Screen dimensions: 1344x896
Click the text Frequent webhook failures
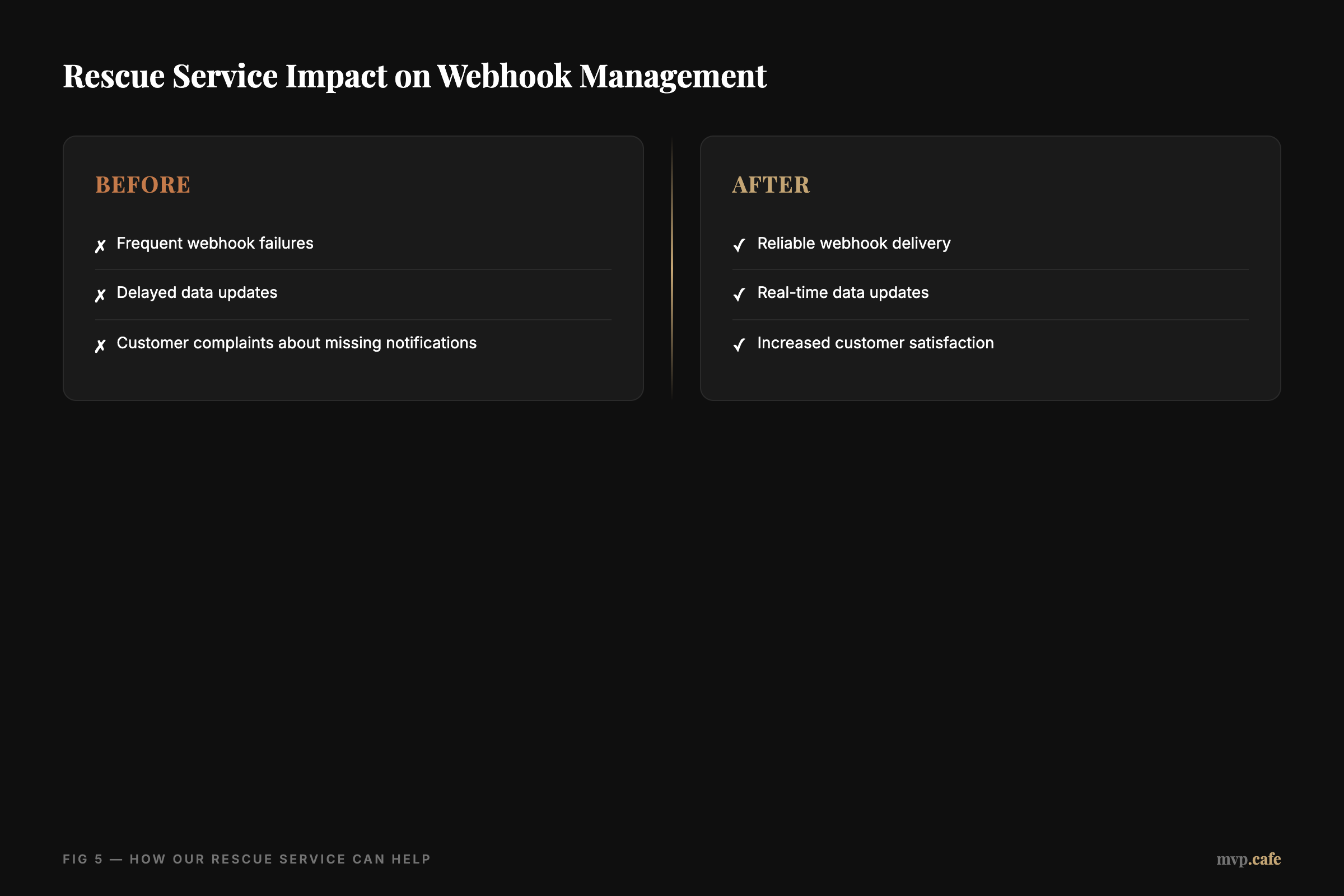tap(215, 244)
